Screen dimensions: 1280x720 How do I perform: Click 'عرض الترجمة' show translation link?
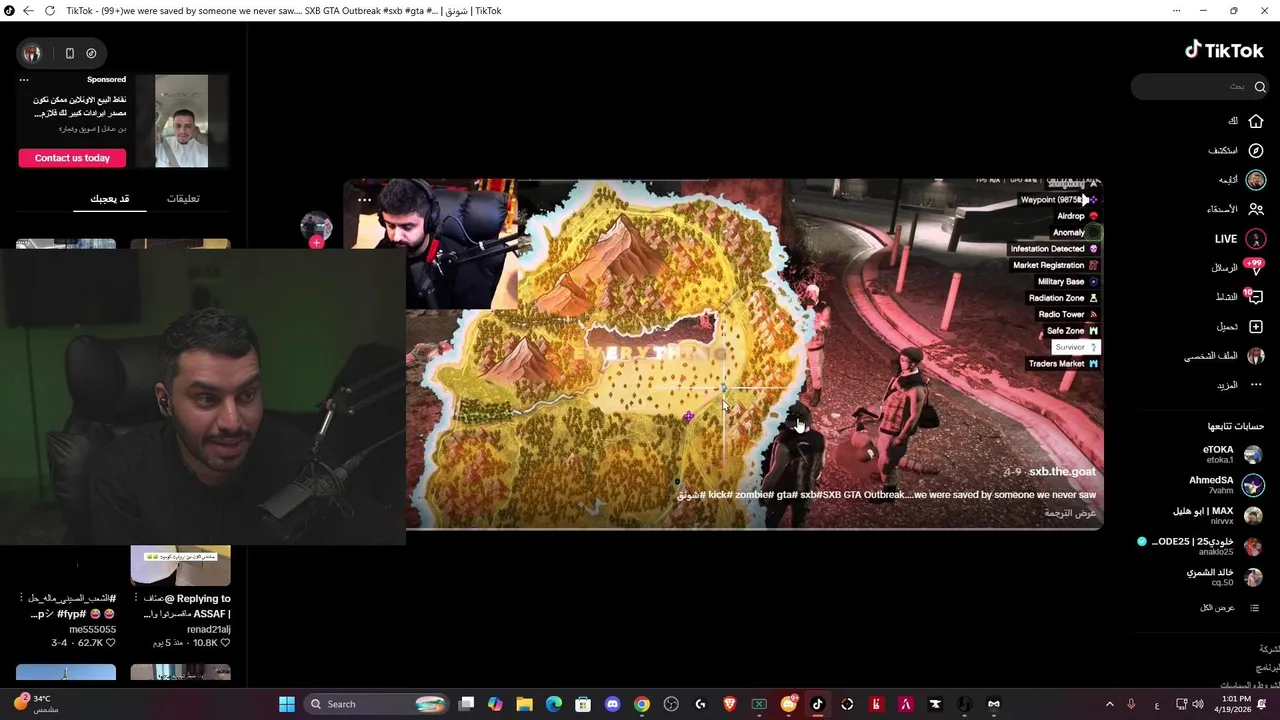(x=1071, y=514)
